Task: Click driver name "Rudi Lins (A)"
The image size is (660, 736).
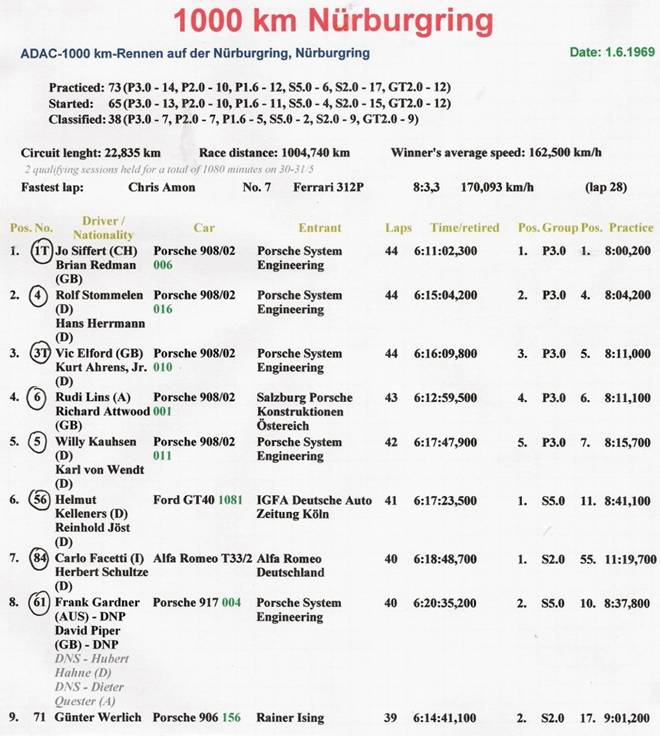Action: 93,398
